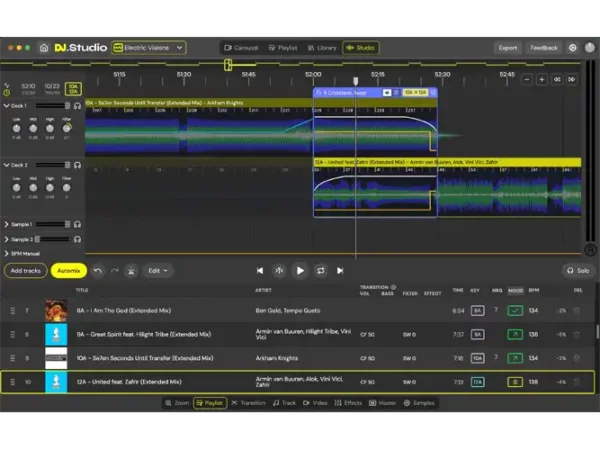Expand BPM Manual lane
This screenshot has height=450, width=600.
(x=7, y=253)
